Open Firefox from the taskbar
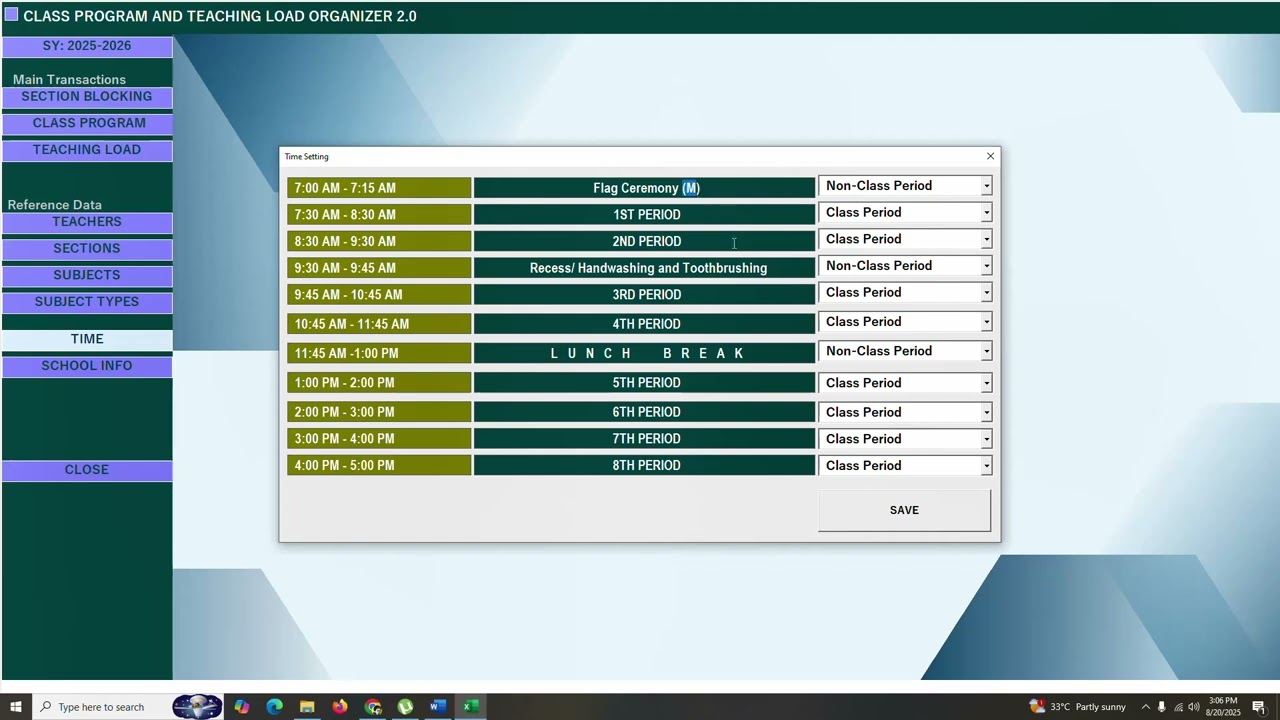 click(x=340, y=707)
